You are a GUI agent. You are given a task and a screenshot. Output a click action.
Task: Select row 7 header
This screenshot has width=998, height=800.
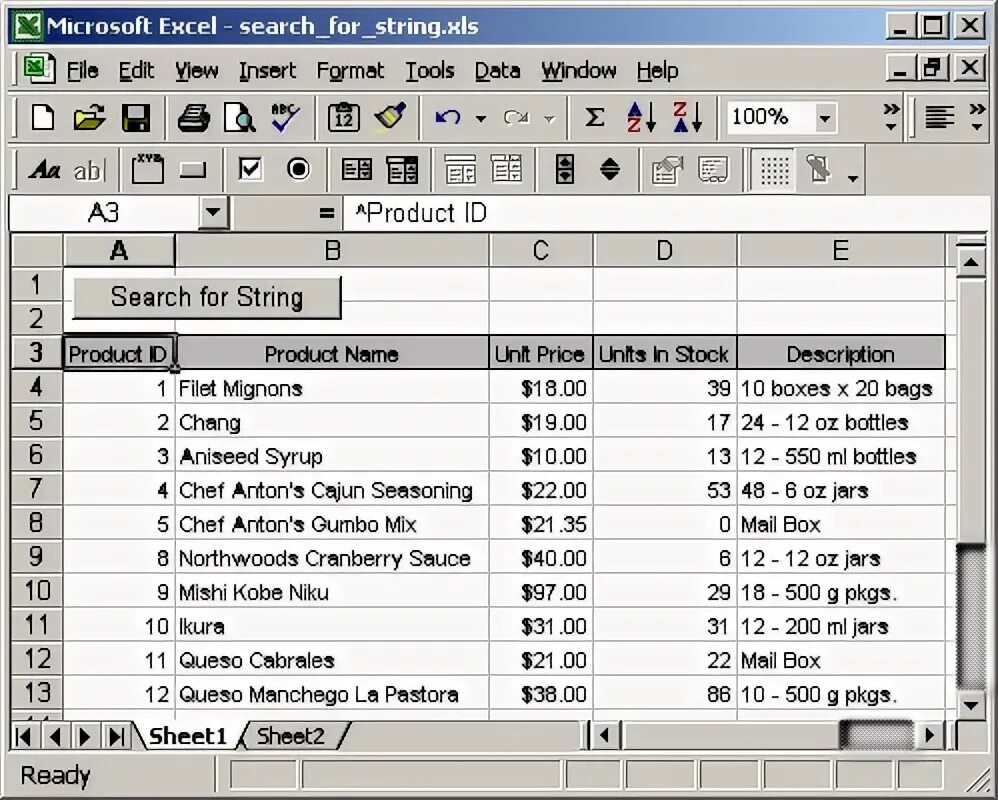pyautogui.click(x=36, y=488)
